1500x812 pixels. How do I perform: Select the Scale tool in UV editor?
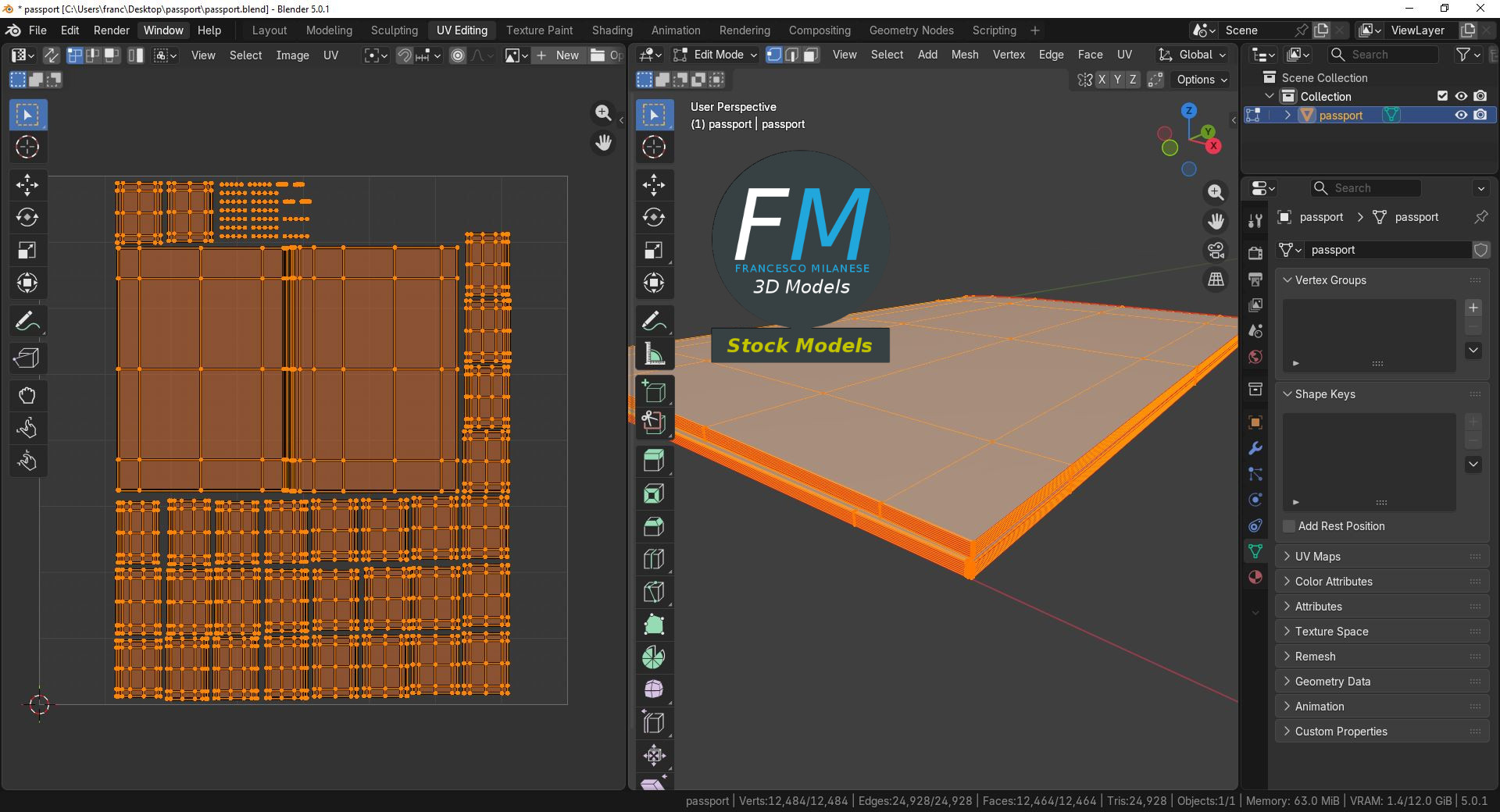(x=27, y=251)
